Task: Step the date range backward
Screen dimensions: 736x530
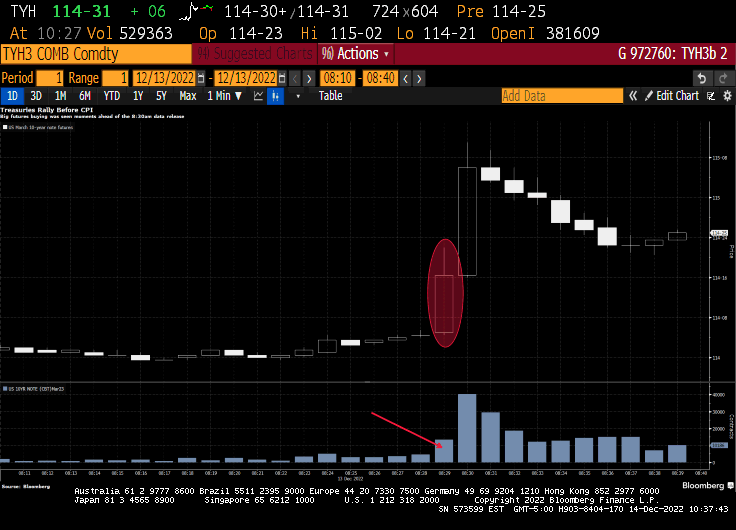Action: [295, 78]
